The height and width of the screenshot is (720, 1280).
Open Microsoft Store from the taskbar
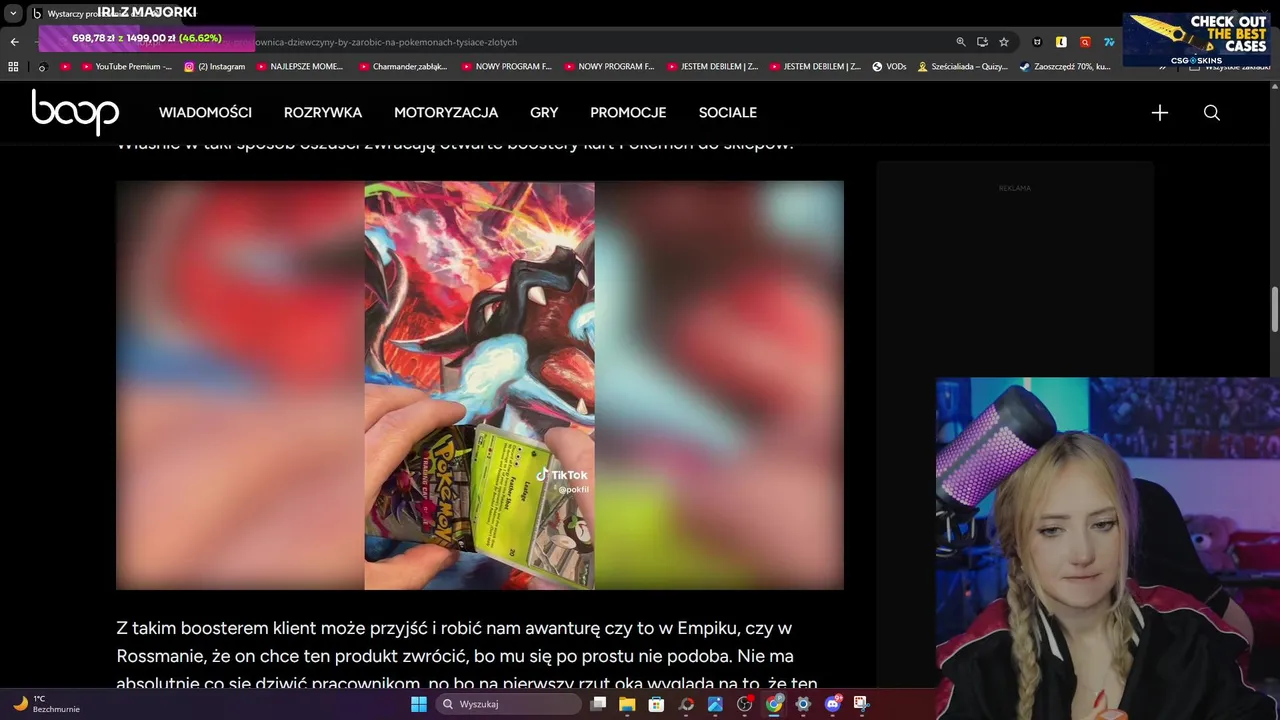pyautogui.click(x=656, y=704)
